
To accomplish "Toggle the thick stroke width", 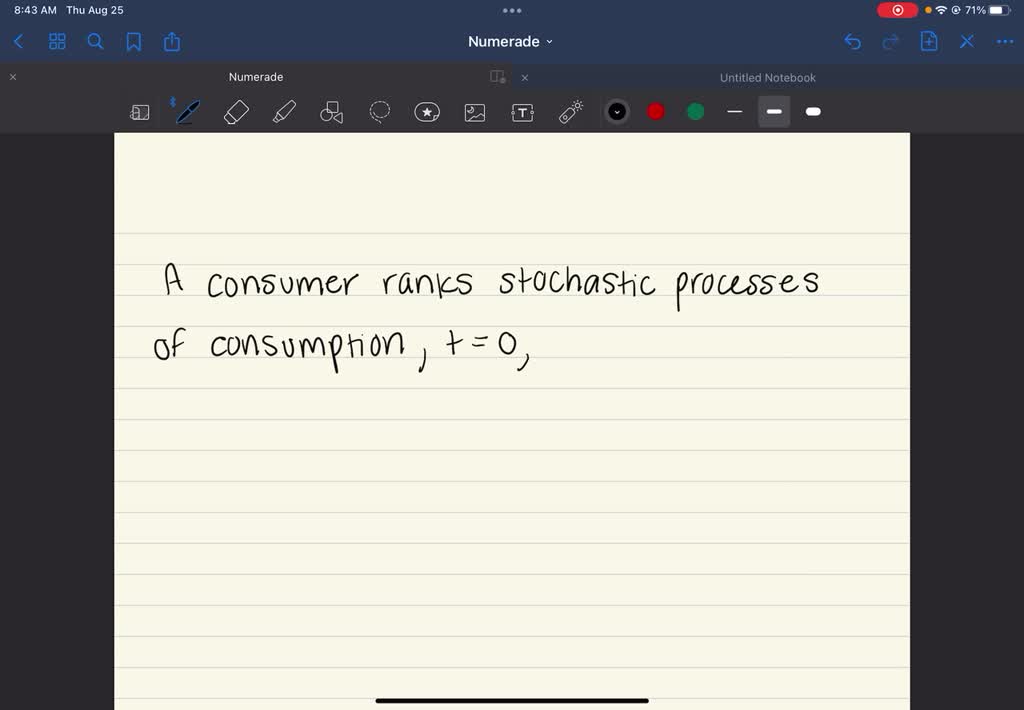I will coord(813,111).
